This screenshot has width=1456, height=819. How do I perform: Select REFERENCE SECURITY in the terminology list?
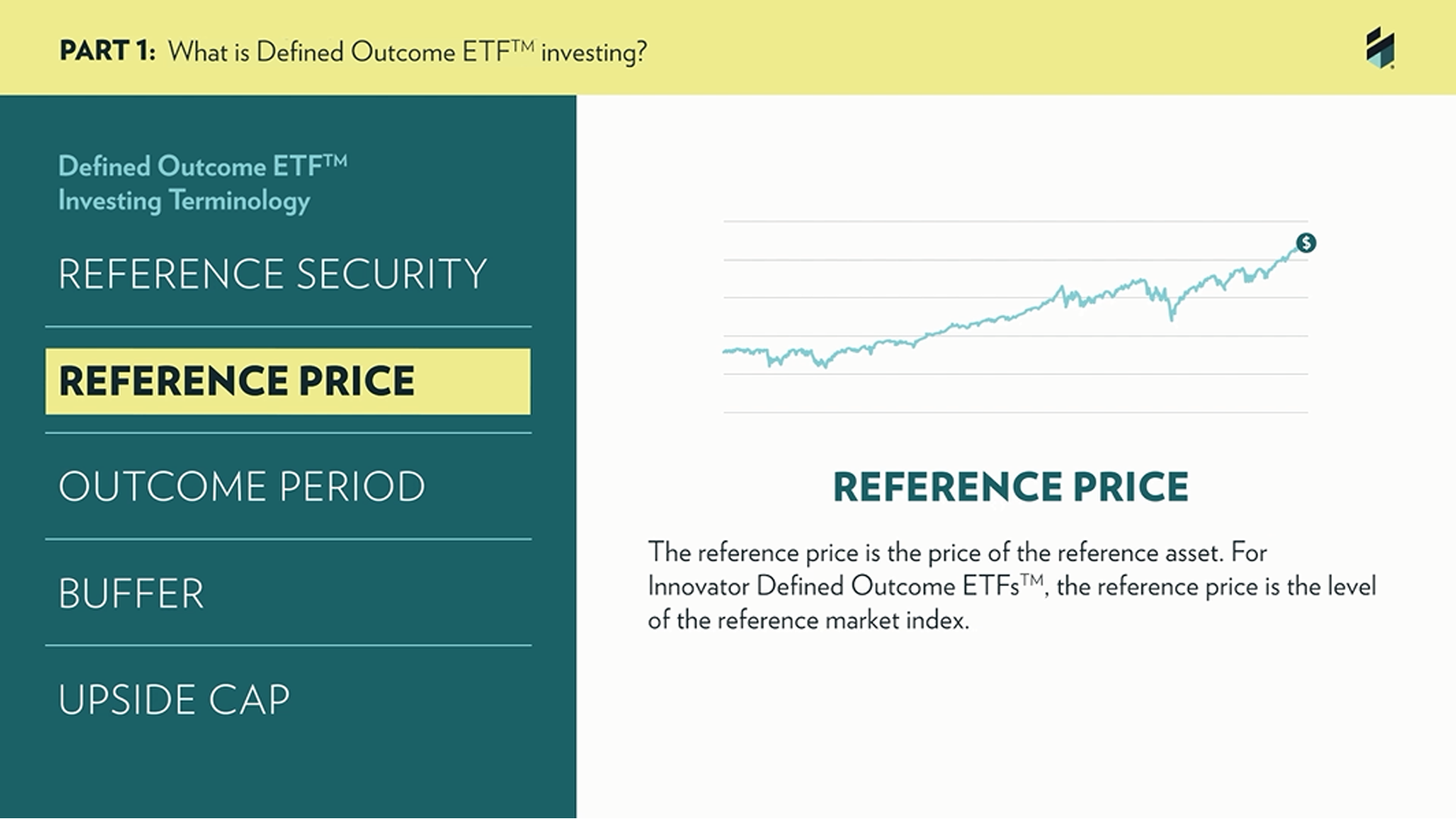coord(272,274)
